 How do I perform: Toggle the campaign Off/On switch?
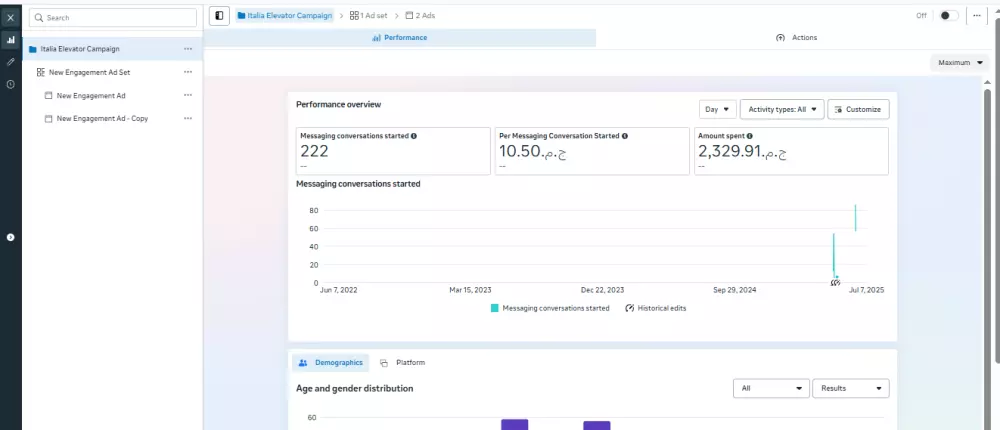click(x=948, y=15)
